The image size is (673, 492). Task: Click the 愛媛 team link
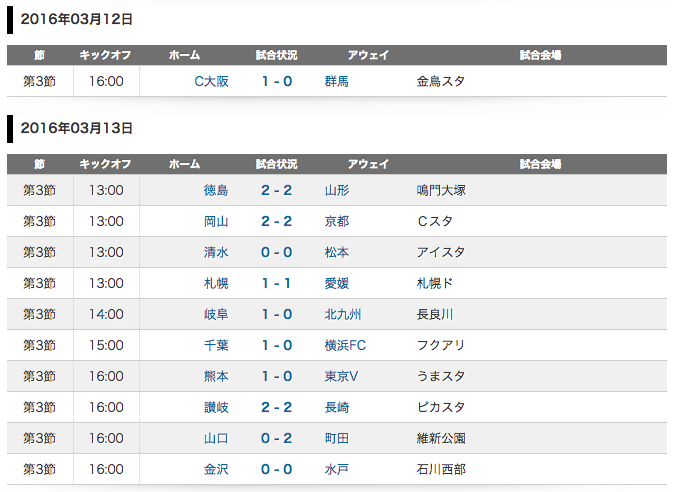337,283
